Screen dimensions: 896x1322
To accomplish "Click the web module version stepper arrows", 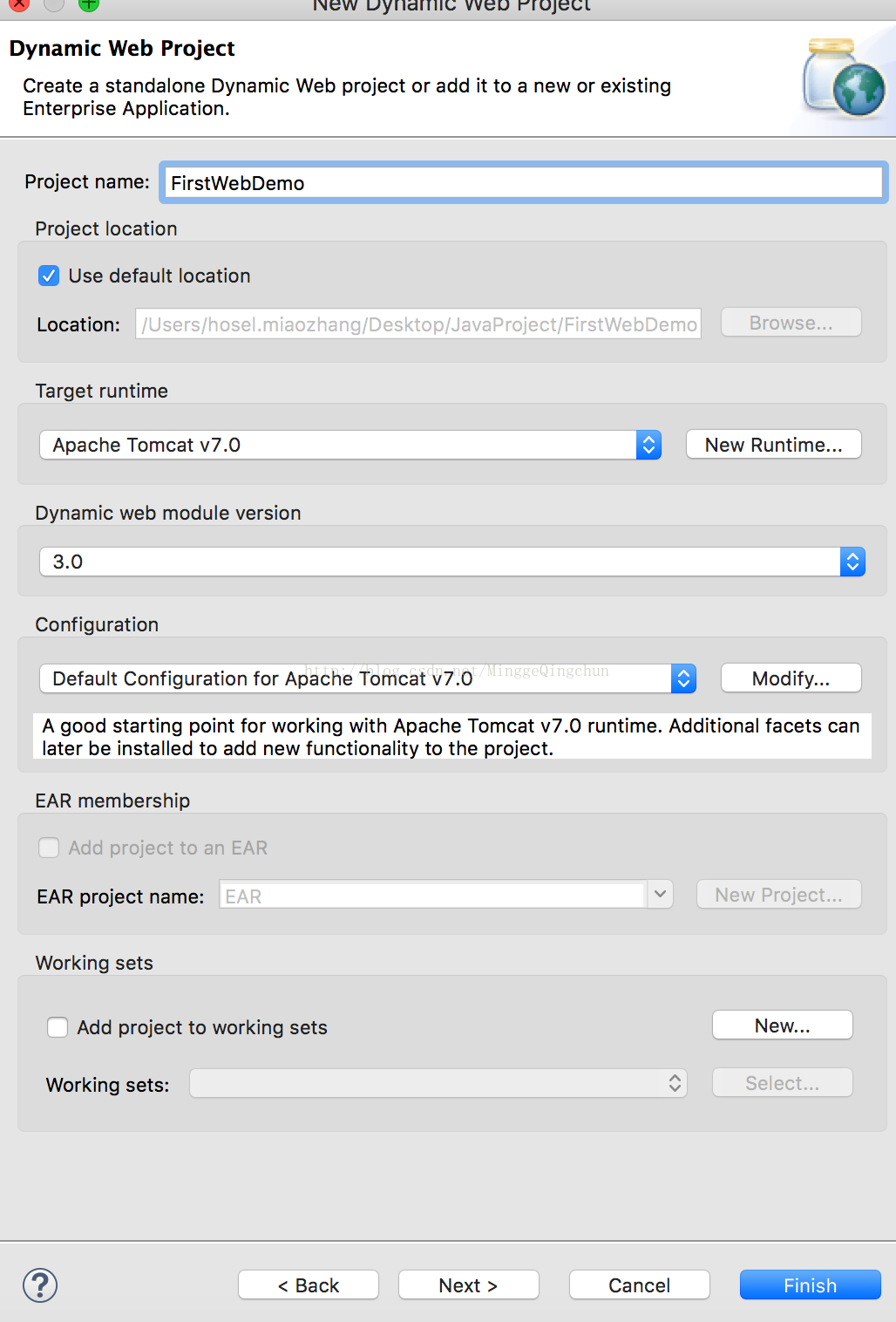I will point(852,562).
